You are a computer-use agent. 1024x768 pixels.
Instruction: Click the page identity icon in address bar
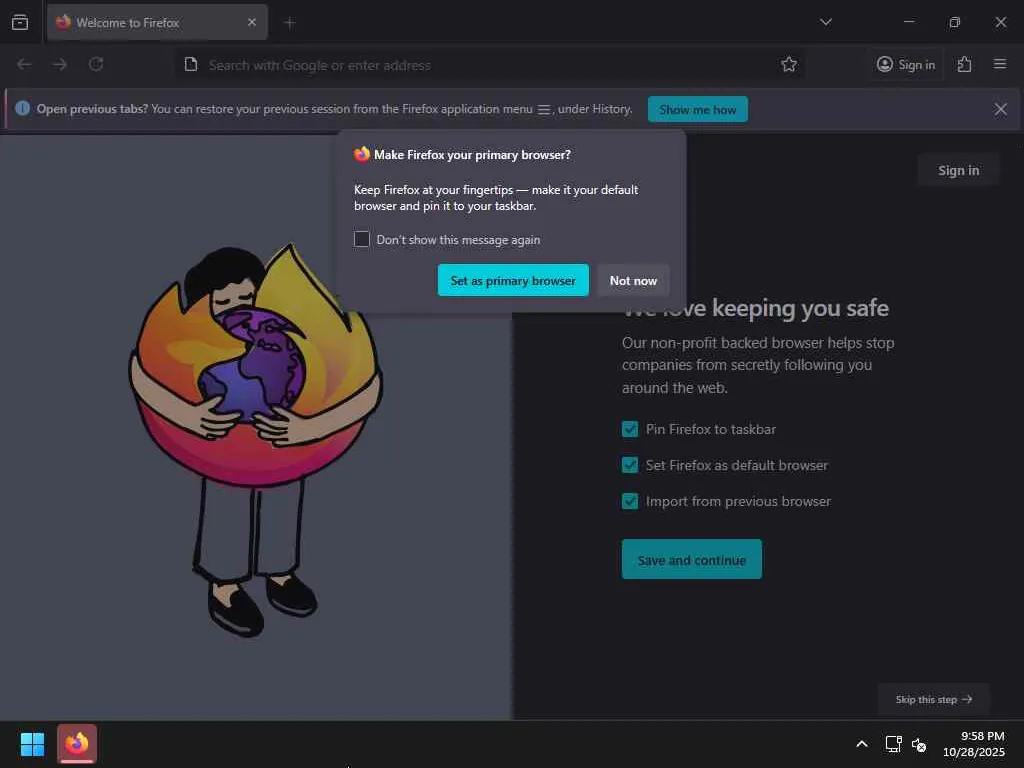point(191,65)
